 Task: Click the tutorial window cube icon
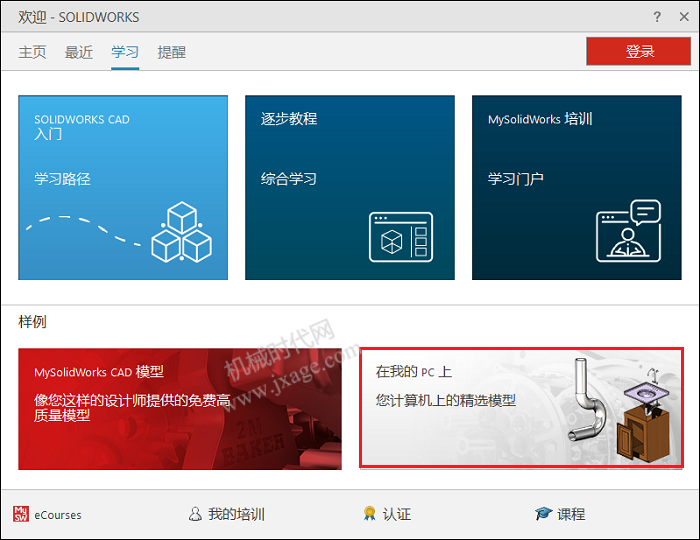401,237
